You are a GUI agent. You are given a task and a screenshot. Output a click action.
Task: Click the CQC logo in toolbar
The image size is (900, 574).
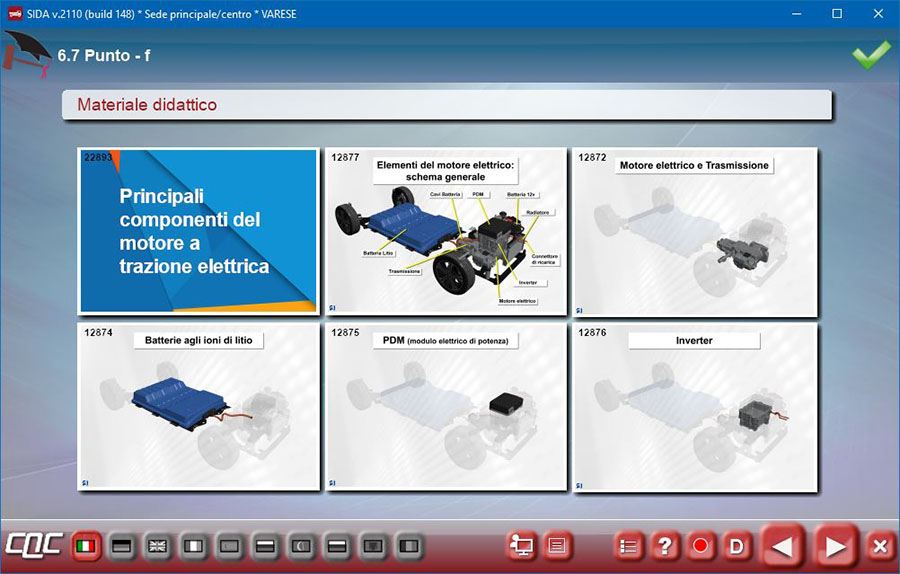pyautogui.click(x=34, y=546)
